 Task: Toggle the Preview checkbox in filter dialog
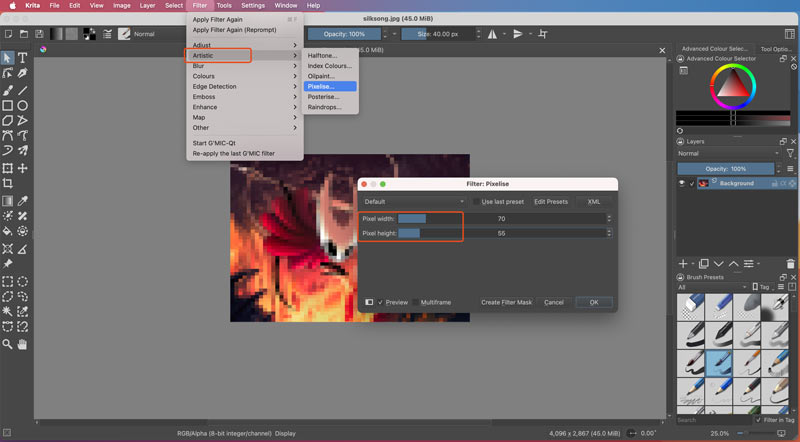point(380,303)
